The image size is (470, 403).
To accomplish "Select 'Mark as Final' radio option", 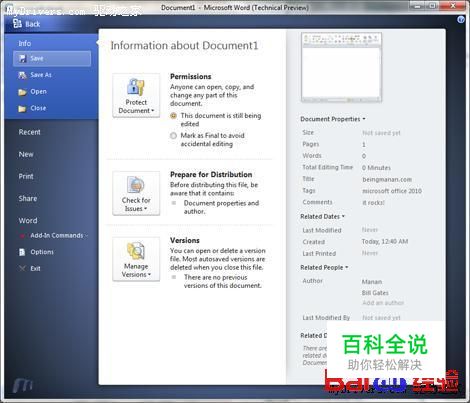I will pos(173,136).
